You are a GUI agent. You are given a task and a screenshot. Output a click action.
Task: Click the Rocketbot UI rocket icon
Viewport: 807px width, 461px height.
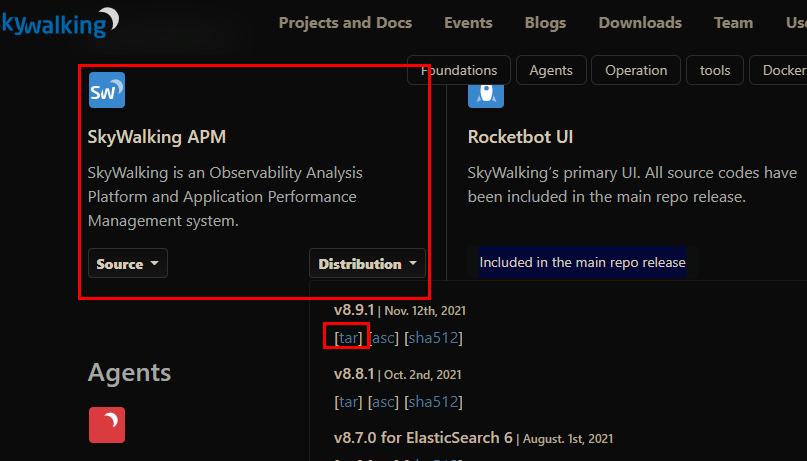click(486, 92)
